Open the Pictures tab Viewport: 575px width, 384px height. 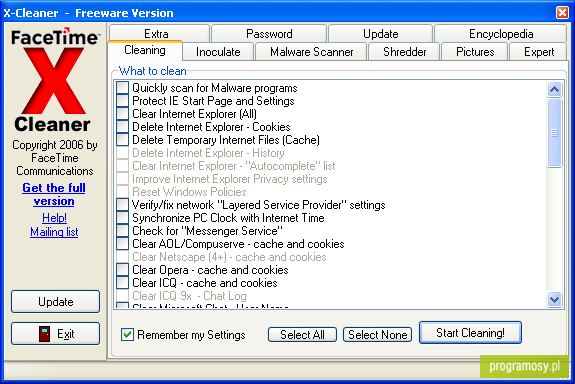[475, 52]
